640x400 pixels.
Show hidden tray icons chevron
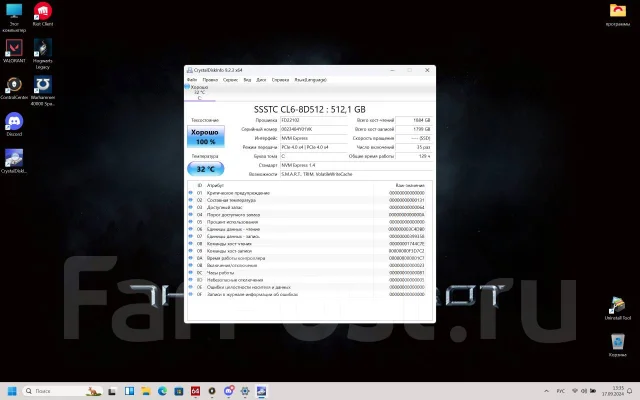click(x=547, y=391)
